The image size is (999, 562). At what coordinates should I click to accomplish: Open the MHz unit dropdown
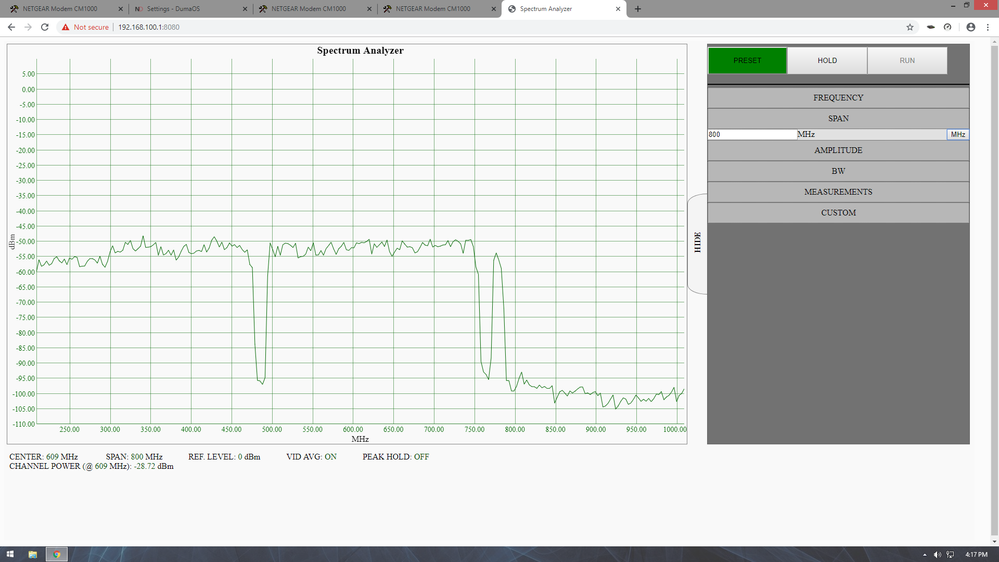(958, 134)
